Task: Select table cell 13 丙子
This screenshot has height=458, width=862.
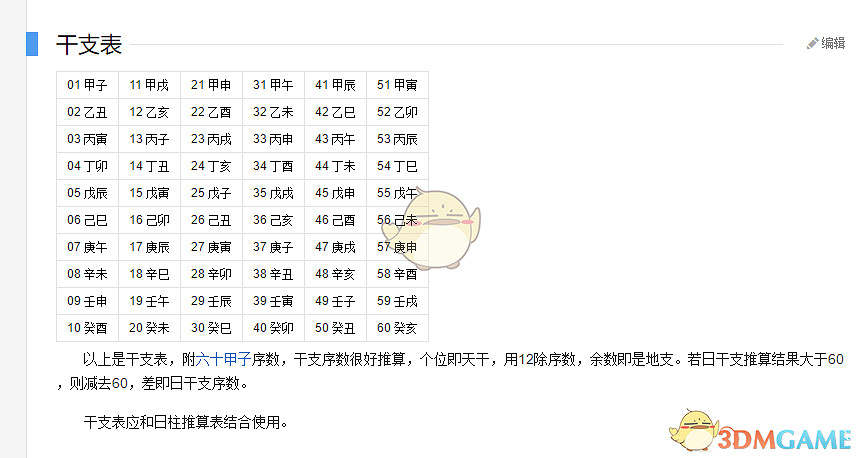Action: pos(150,139)
